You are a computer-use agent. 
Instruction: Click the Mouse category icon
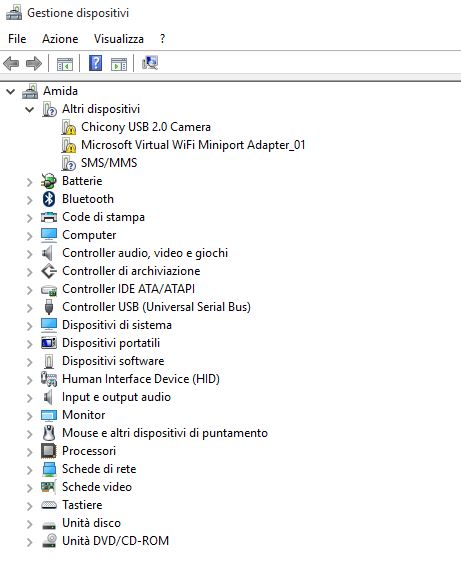pyautogui.click(x=49, y=433)
